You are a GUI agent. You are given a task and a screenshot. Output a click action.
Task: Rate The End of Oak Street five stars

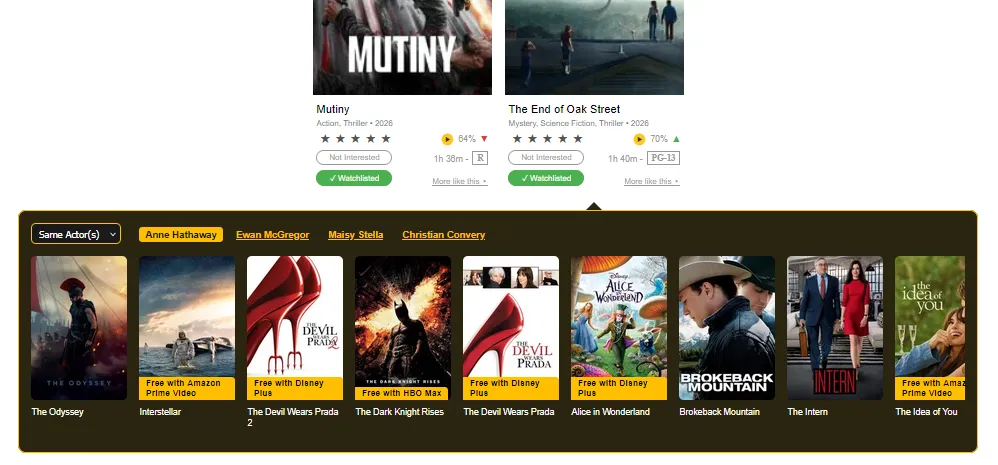pyautogui.click(x=578, y=139)
